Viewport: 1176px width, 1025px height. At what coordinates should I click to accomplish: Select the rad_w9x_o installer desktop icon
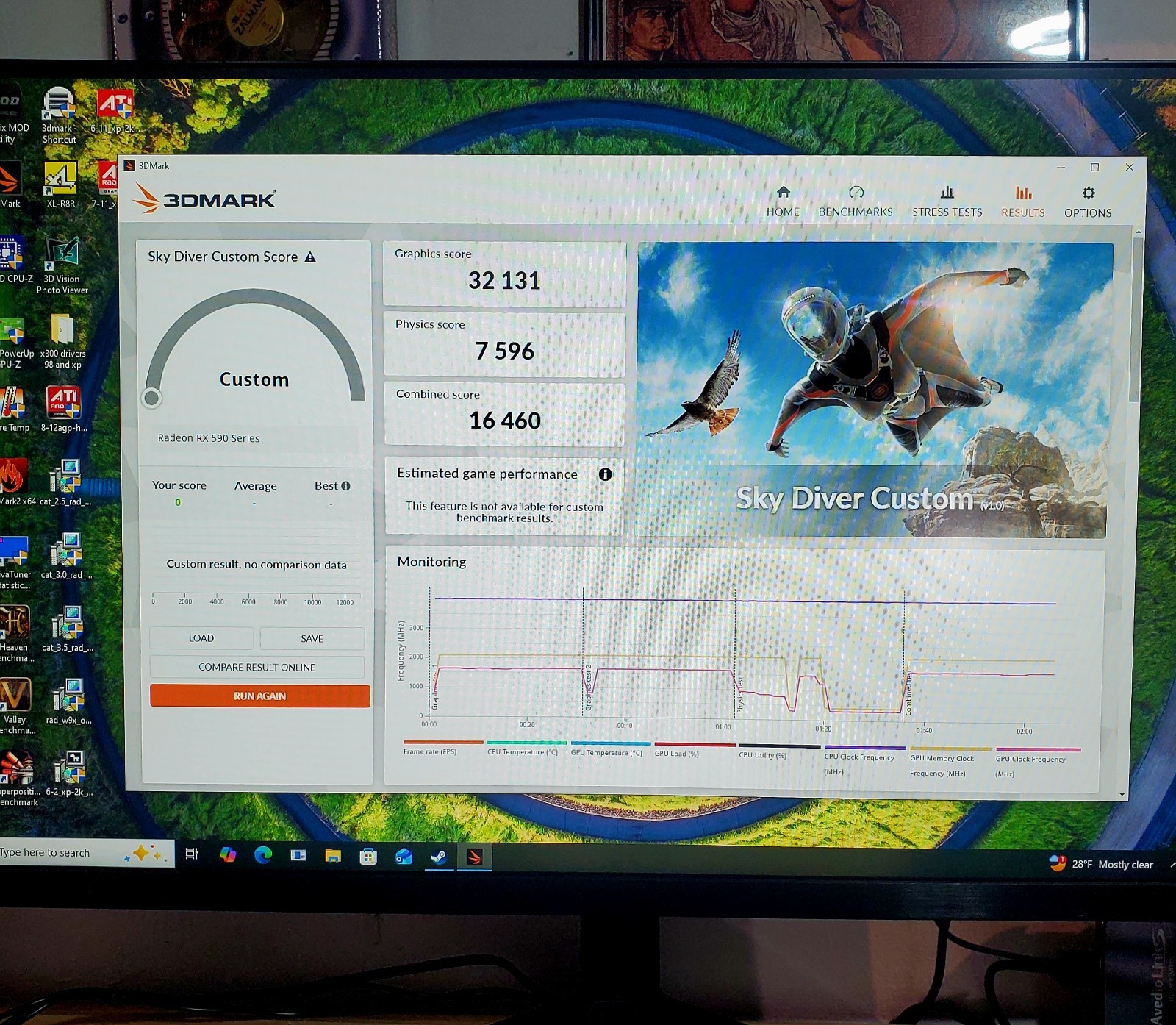point(68,701)
